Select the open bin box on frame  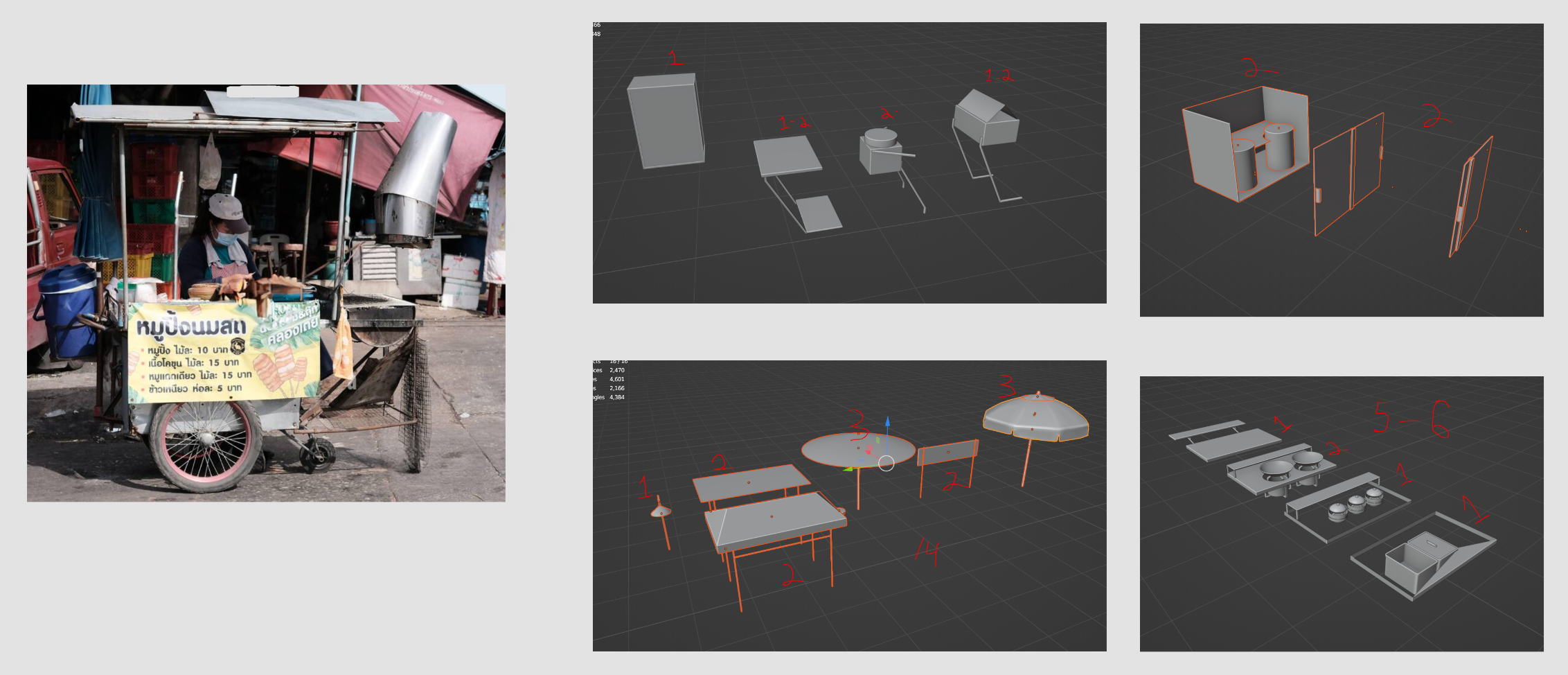pyautogui.click(x=1423, y=556)
